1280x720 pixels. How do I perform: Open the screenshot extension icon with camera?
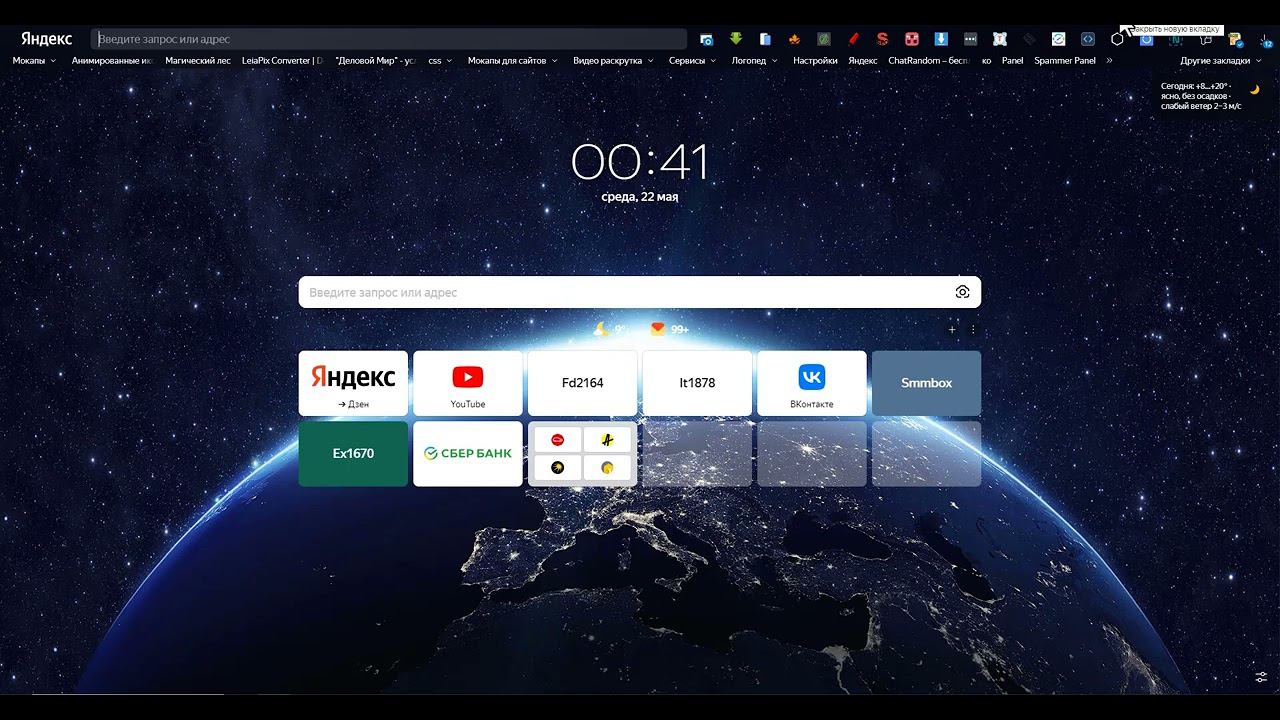pos(706,39)
